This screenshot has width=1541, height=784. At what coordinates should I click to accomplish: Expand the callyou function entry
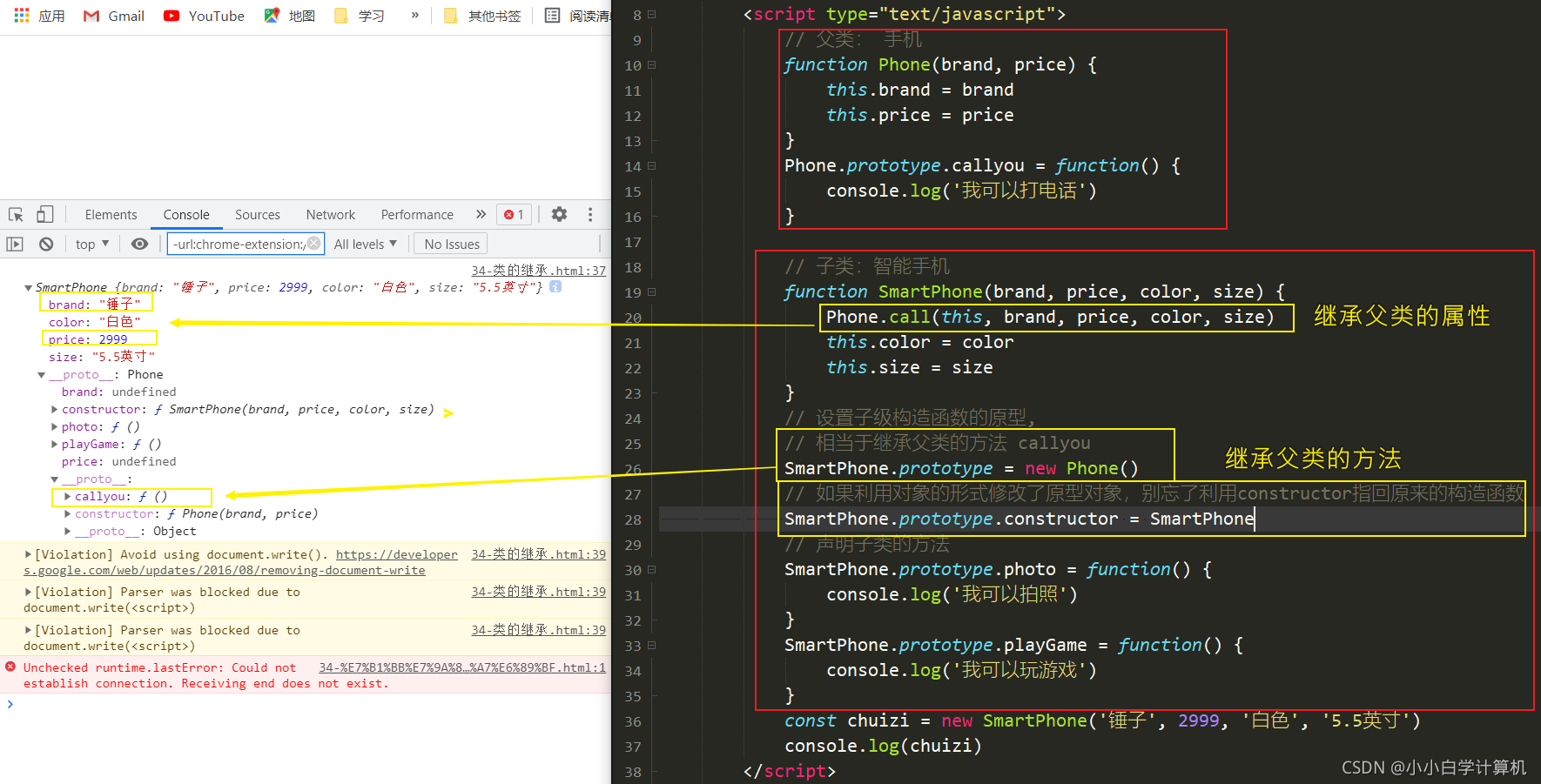(67, 497)
